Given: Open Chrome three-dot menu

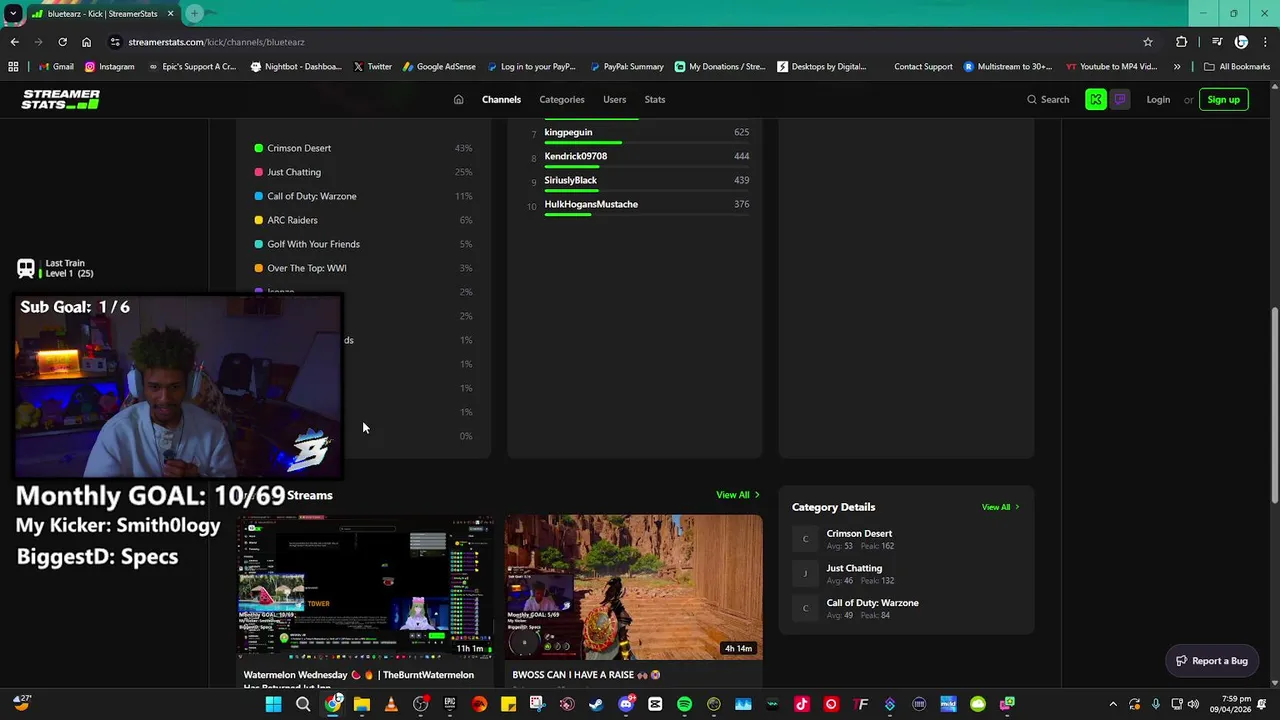Looking at the screenshot, I should point(1265,42).
